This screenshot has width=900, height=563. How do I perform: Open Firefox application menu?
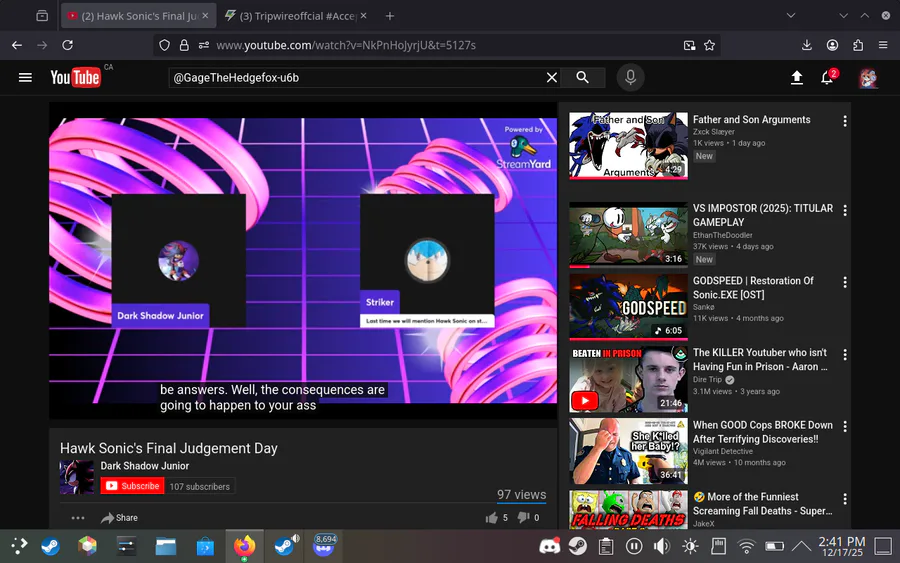tap(883, 45)
